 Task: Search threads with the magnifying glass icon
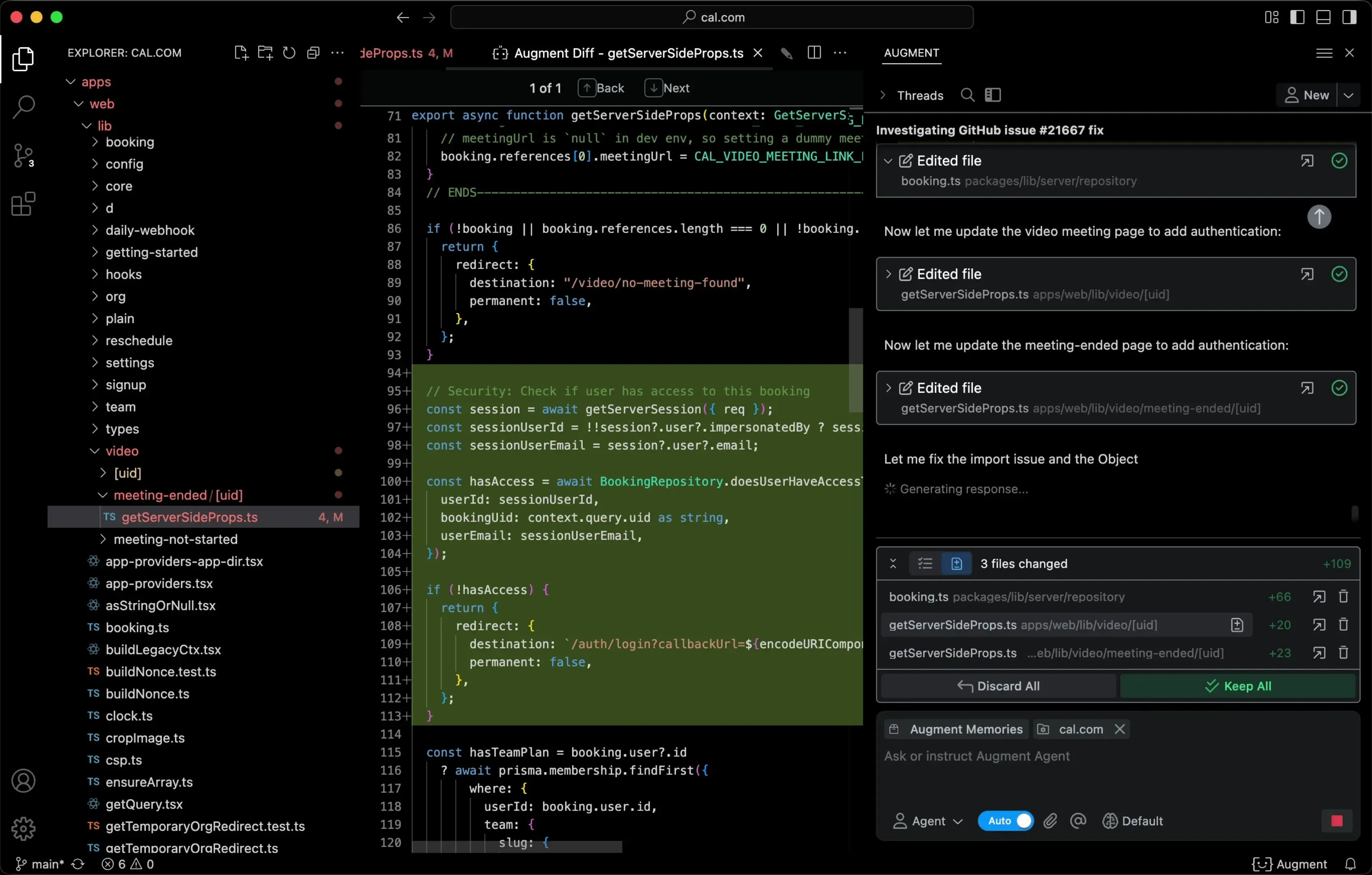[x=967, y=95]
